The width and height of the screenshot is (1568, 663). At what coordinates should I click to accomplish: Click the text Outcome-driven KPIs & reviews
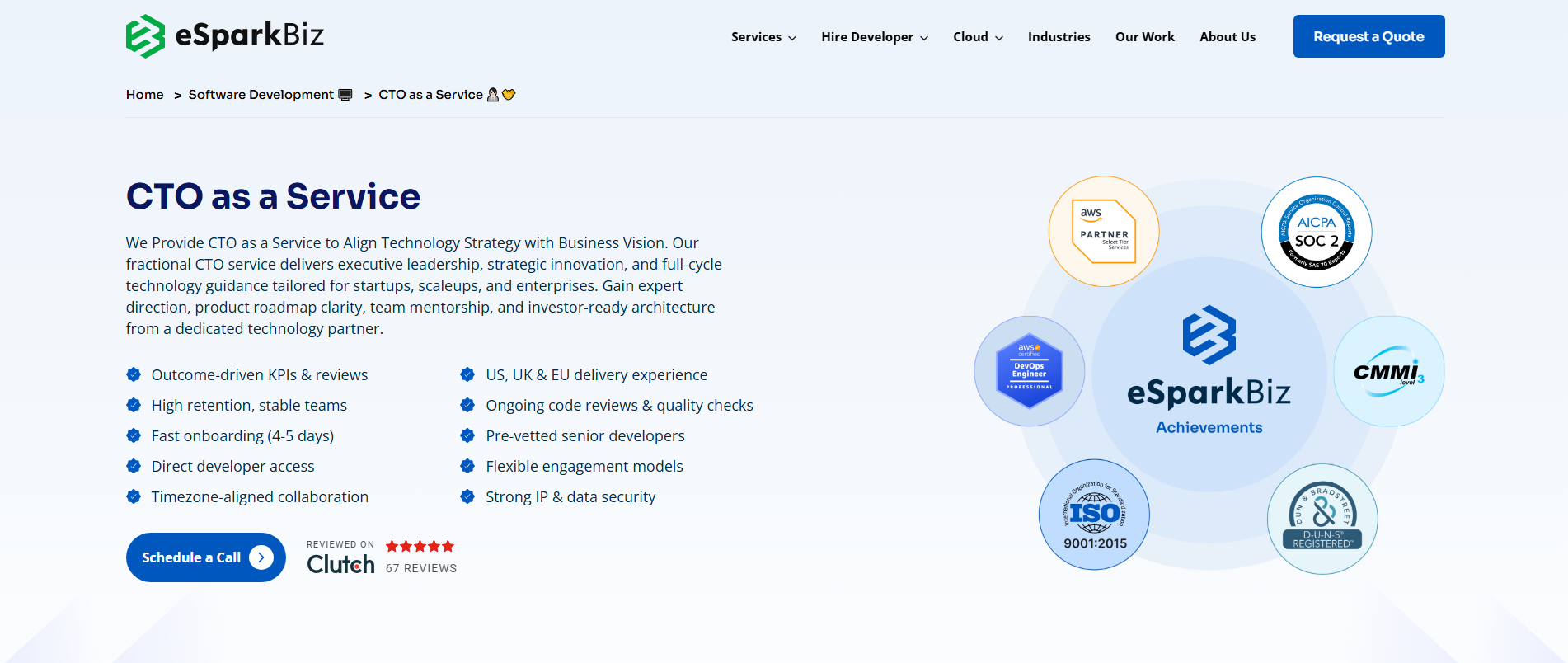(x=260, y=374)
